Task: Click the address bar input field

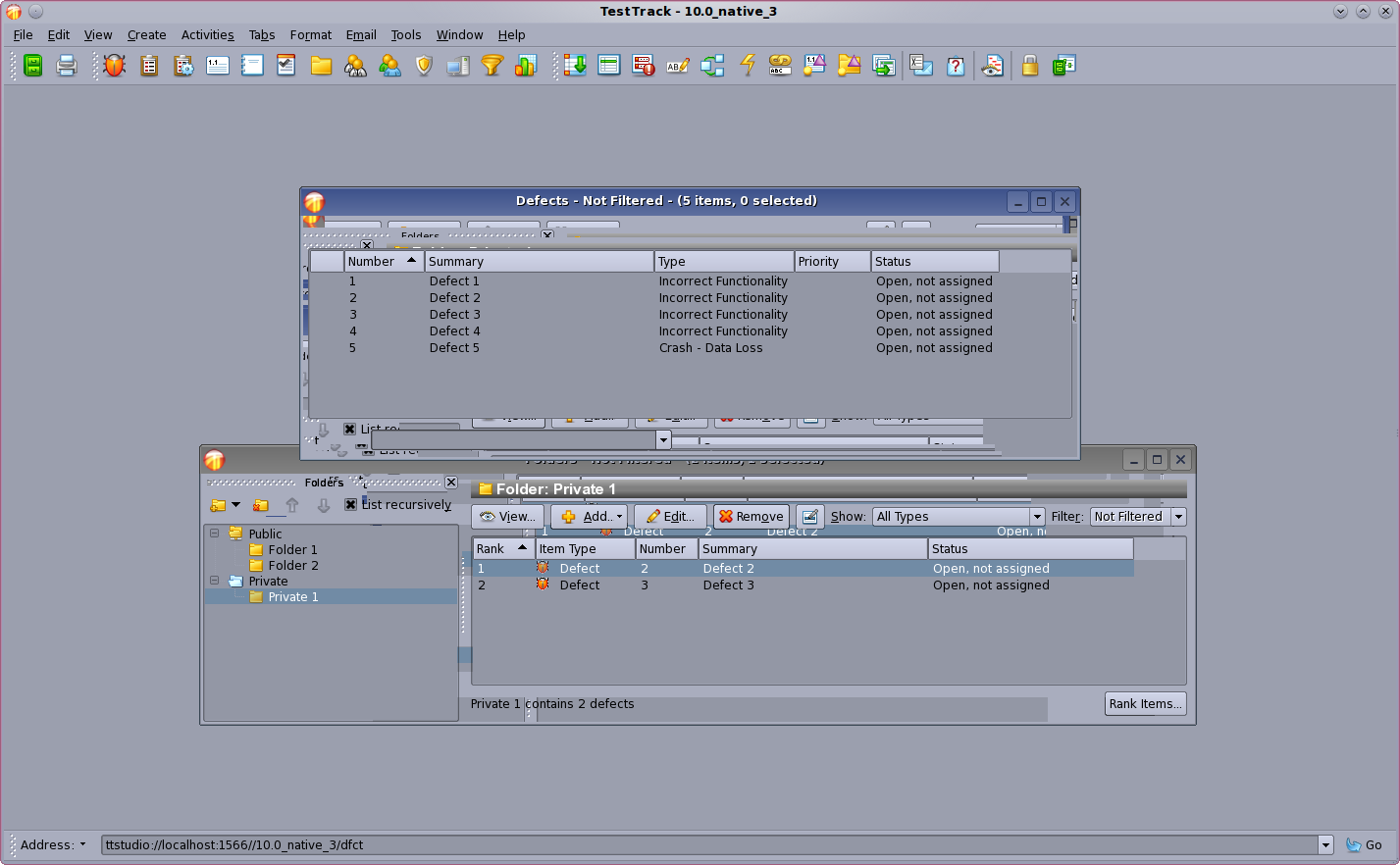Action: (710, 844)
